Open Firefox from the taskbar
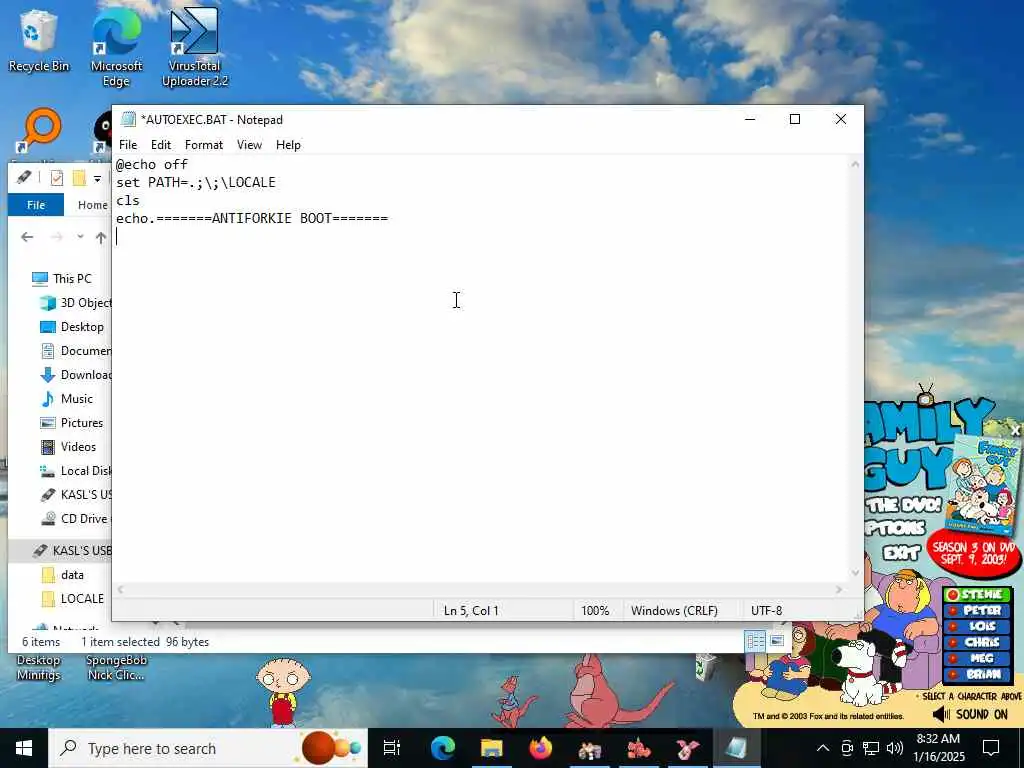This screenshot has width=1024, height=768. click(541, 748)
